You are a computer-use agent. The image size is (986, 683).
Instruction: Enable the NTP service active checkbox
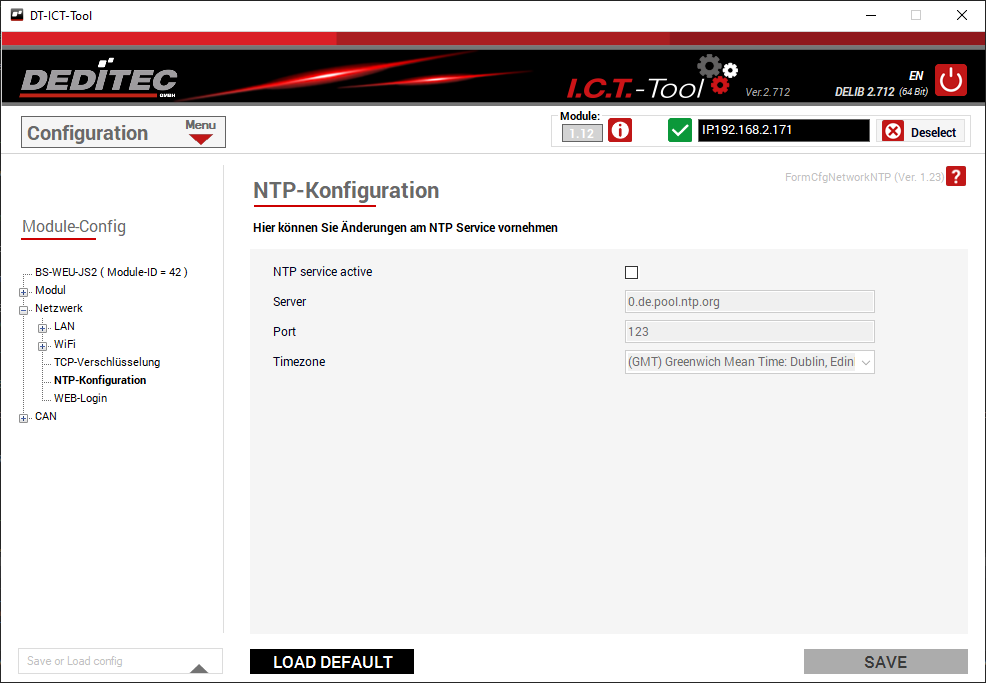click(631, 272)
